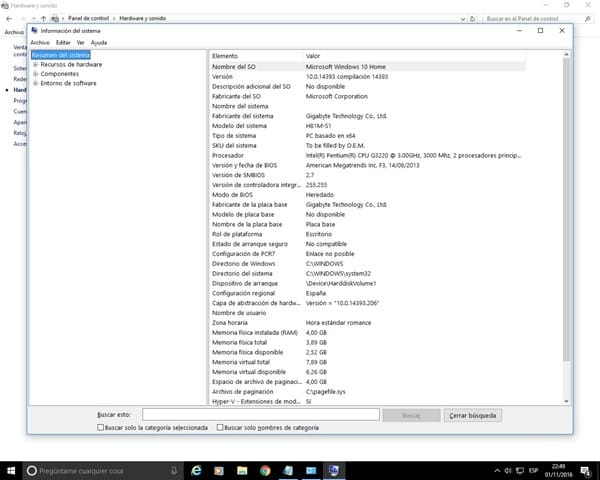Open the Editar menu

63,42
